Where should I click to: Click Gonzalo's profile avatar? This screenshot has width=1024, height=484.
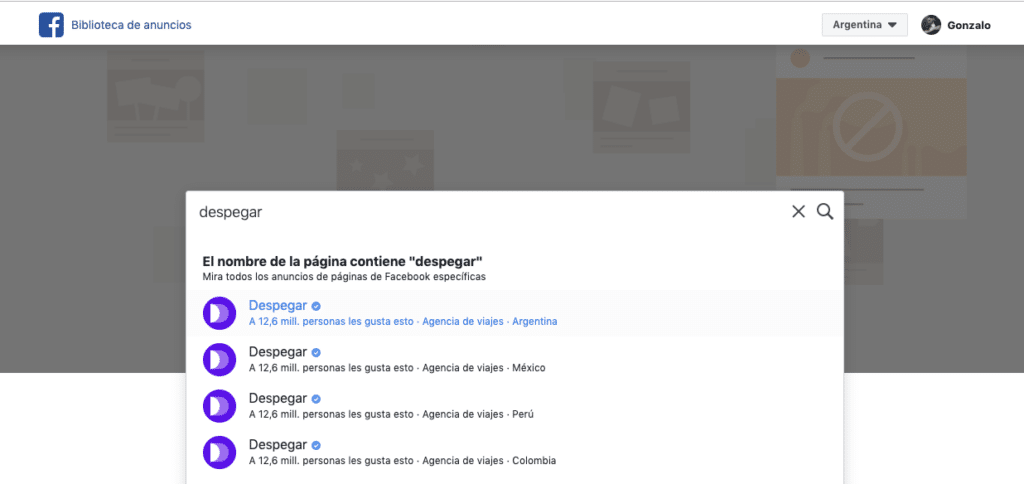click(931, 25)
